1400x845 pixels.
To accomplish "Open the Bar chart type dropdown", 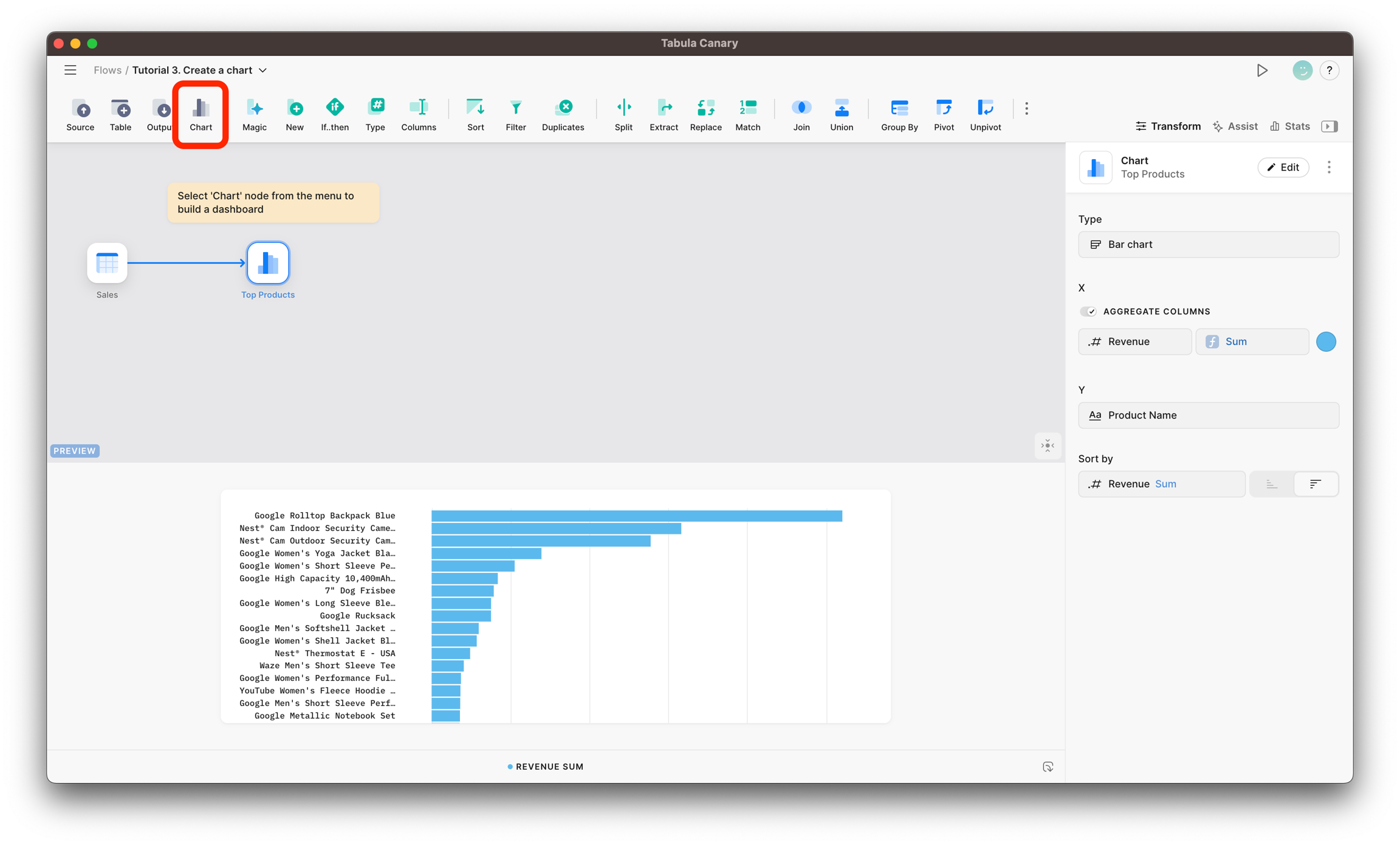I will pos(1208,244).
